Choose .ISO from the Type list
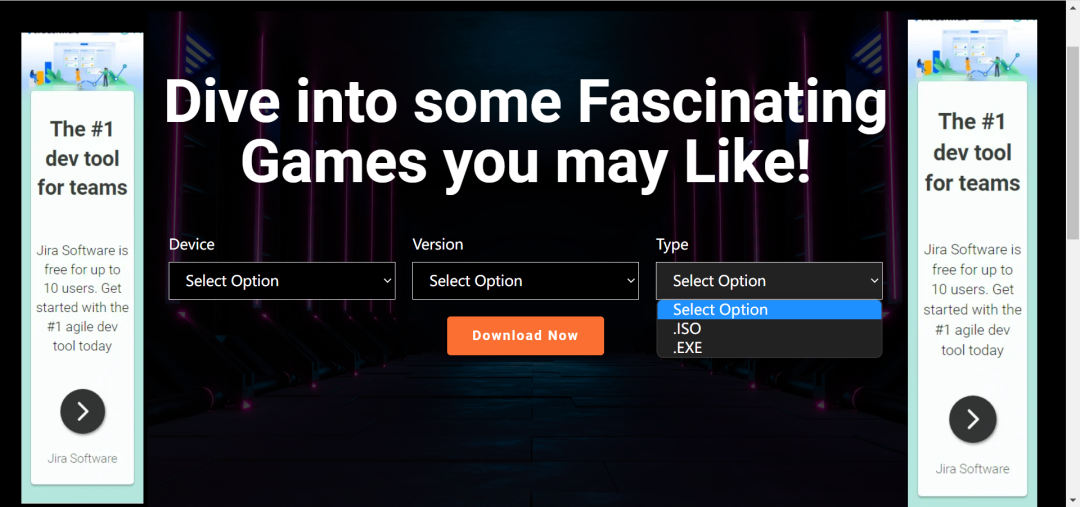 tap(688, 329)
